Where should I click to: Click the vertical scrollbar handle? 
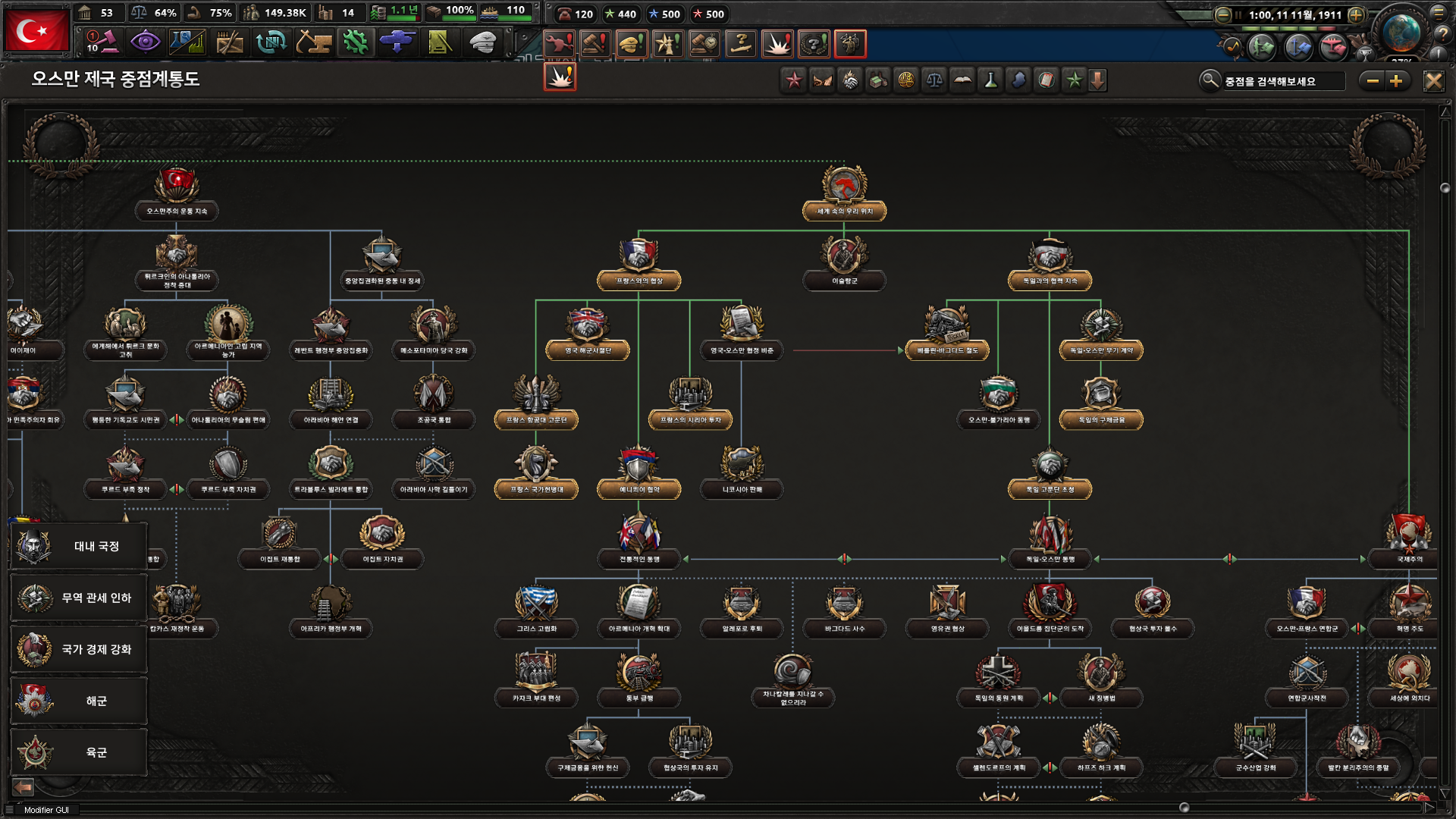pyautogui.click(x=1445, y=187)
